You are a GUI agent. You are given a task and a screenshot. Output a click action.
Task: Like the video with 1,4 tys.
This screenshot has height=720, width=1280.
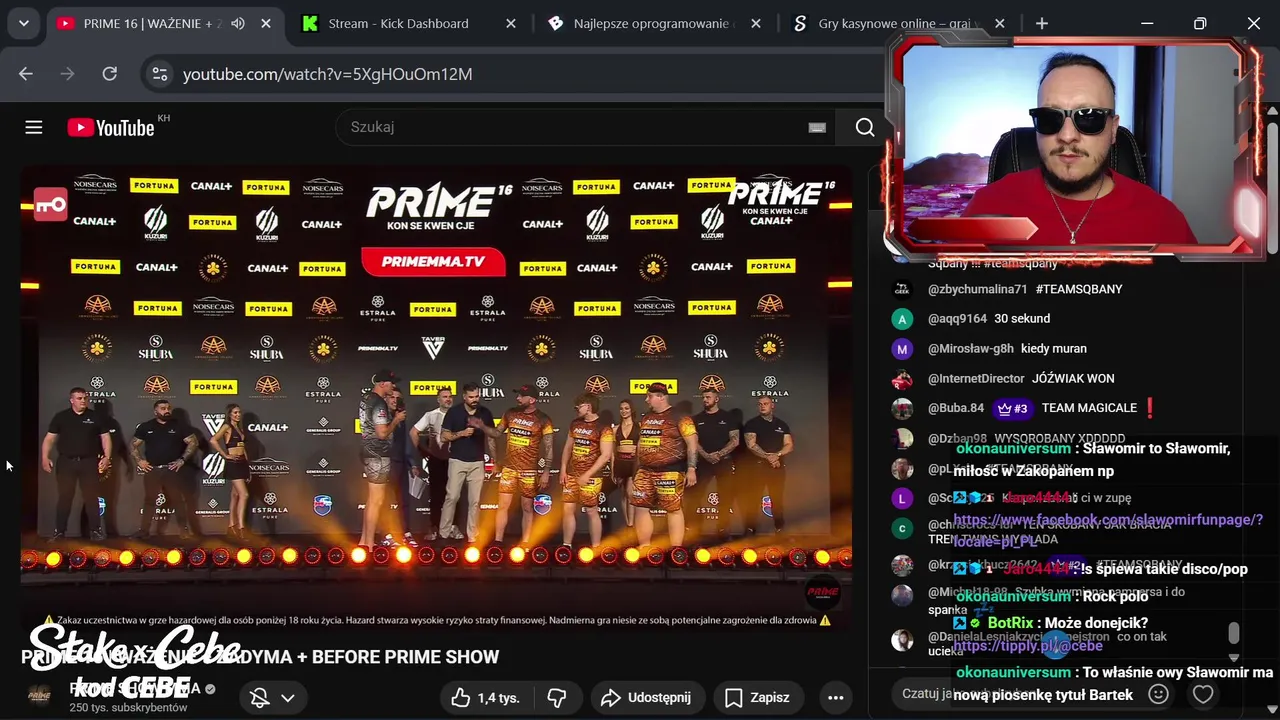point(485,698)
